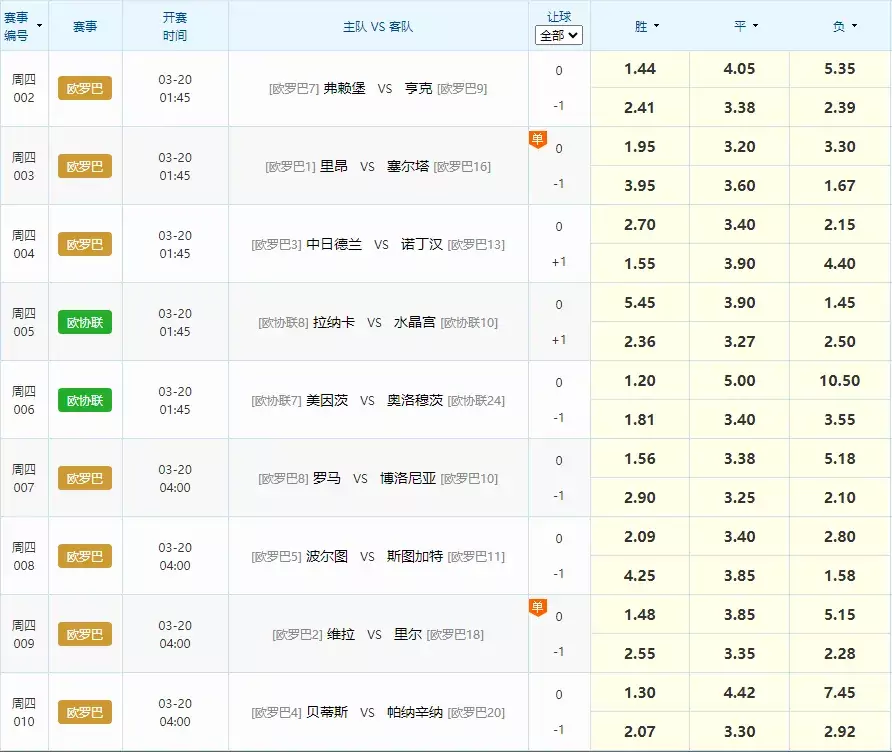Select the team name 水晶宫
This screenshot has height=752, width=892.
point(414,322)
